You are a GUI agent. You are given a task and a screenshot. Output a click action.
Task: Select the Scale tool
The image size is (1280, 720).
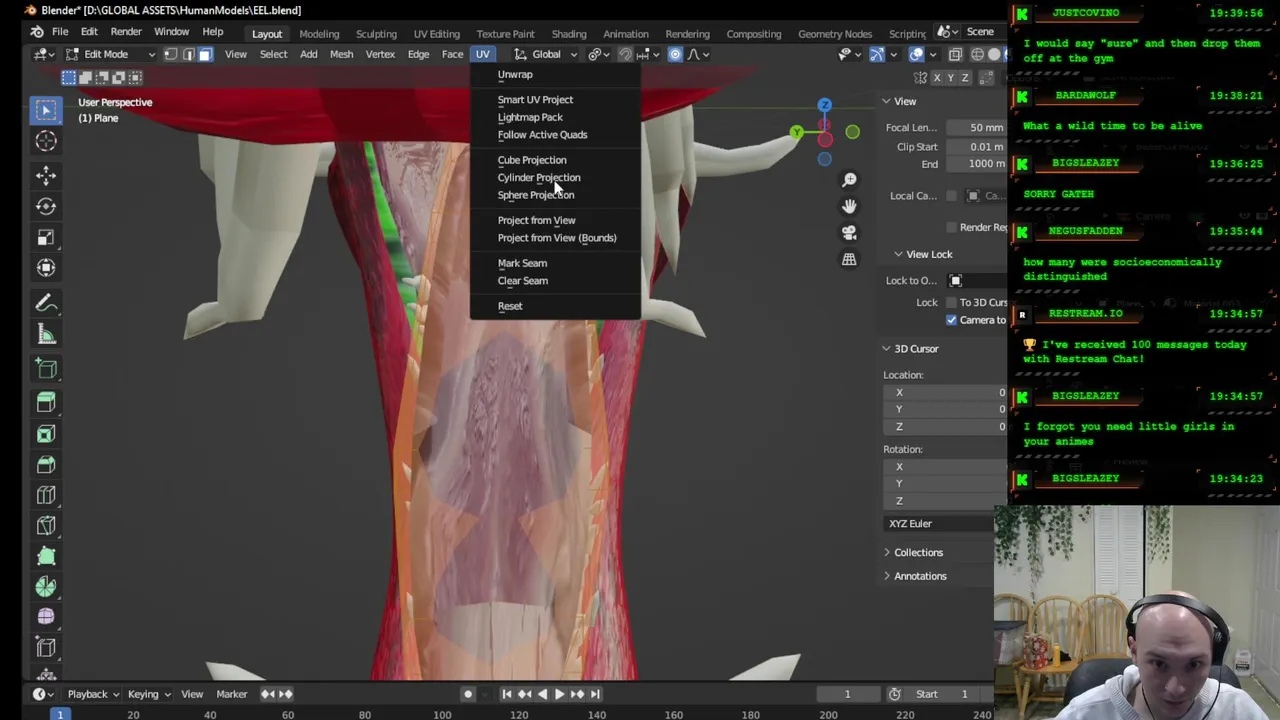[x=46, y=237]
